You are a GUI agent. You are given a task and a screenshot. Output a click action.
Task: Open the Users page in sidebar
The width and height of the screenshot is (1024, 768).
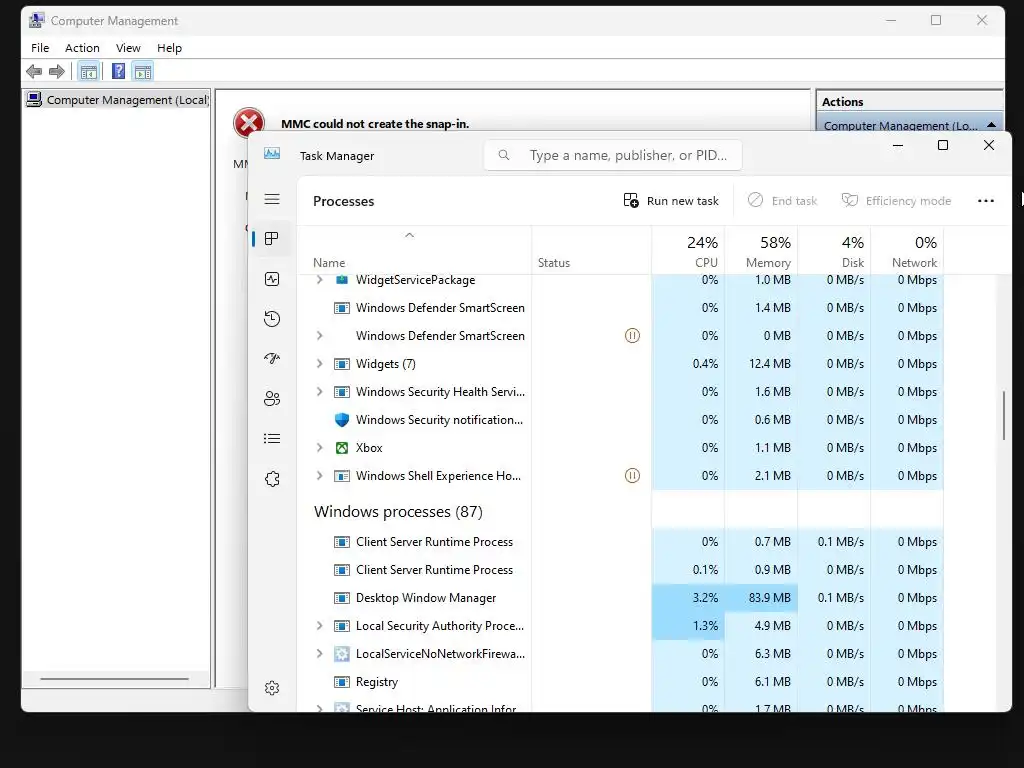272,398
